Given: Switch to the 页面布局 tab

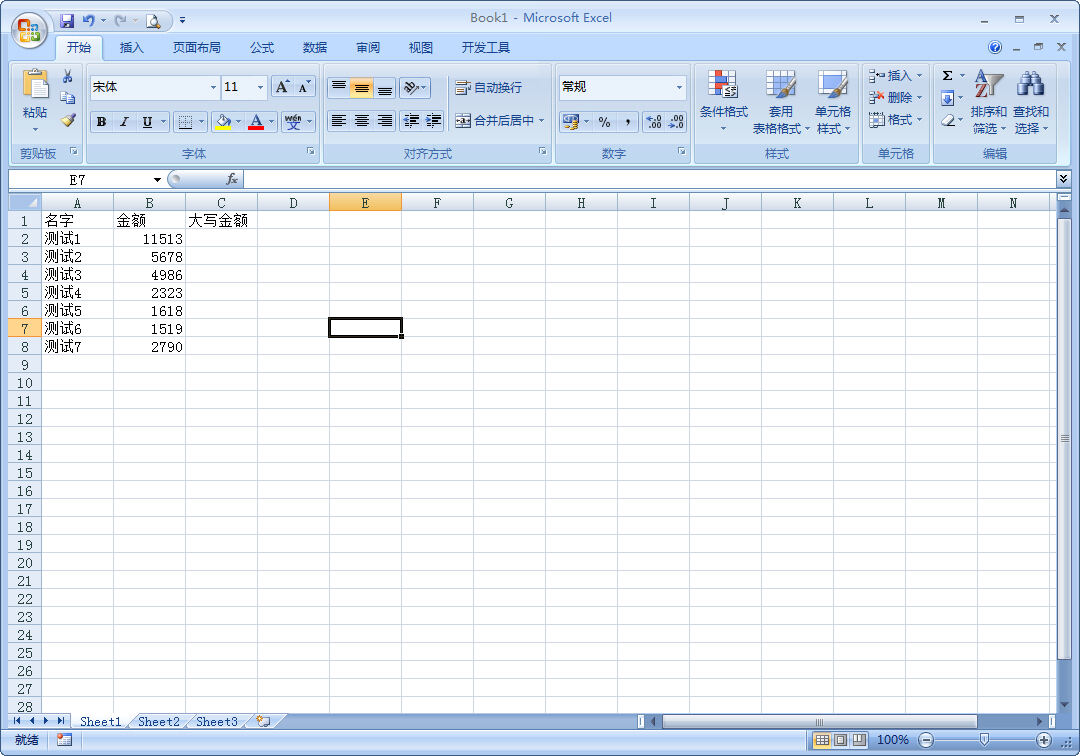Looking at the screenshot, I should tap(196, 48).
